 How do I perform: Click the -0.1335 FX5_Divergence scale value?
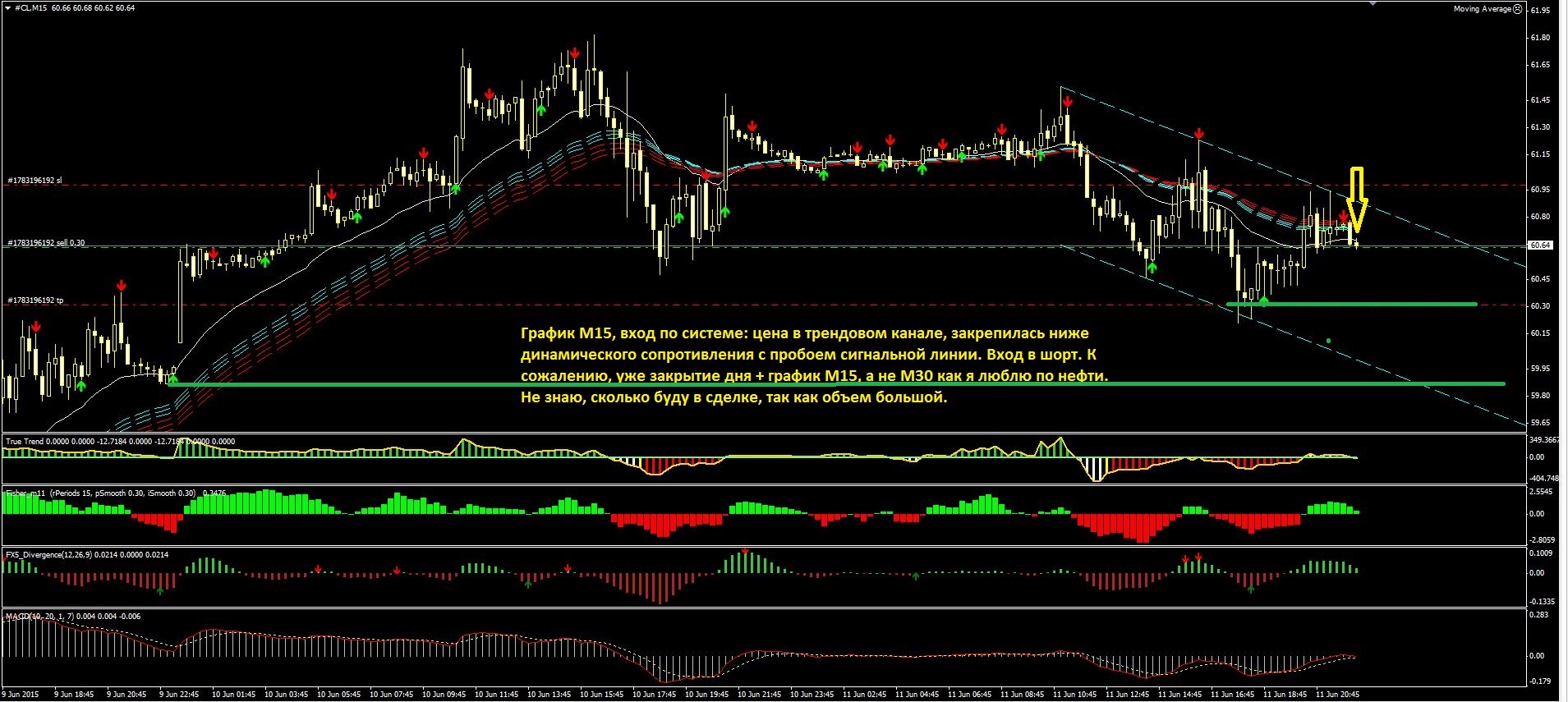1543,602
